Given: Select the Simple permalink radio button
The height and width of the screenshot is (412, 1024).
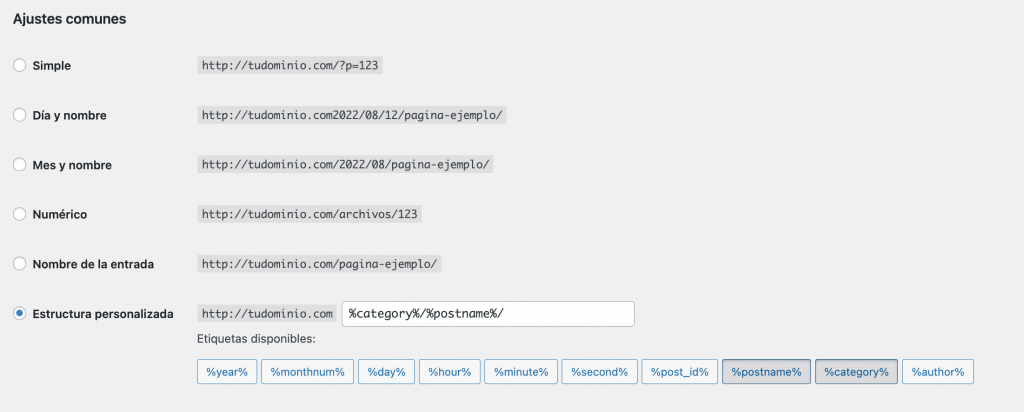Looking at the screenshot, I should pos(20,65).
